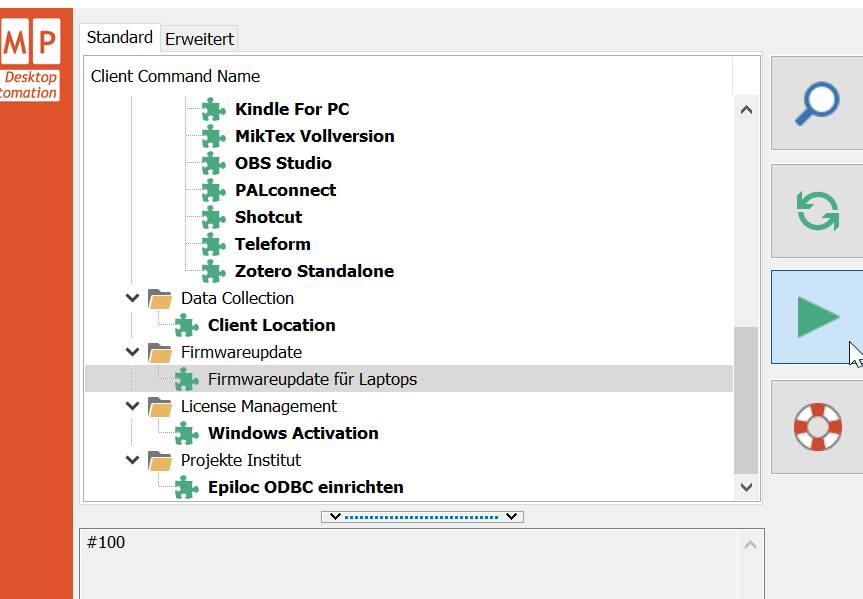
Task: Open help via the lifebuoy icon
Action: (x=816, y=427)
